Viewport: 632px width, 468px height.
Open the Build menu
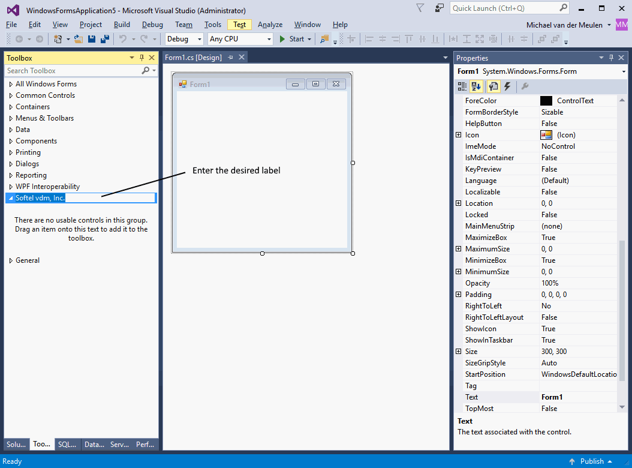[122, 25]
